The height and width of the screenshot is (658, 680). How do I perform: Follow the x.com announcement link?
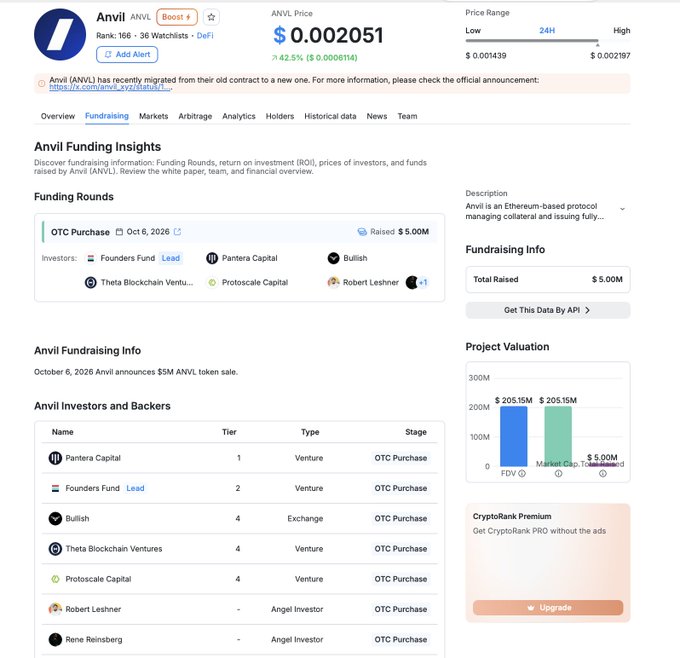click(x=111, y=87)
